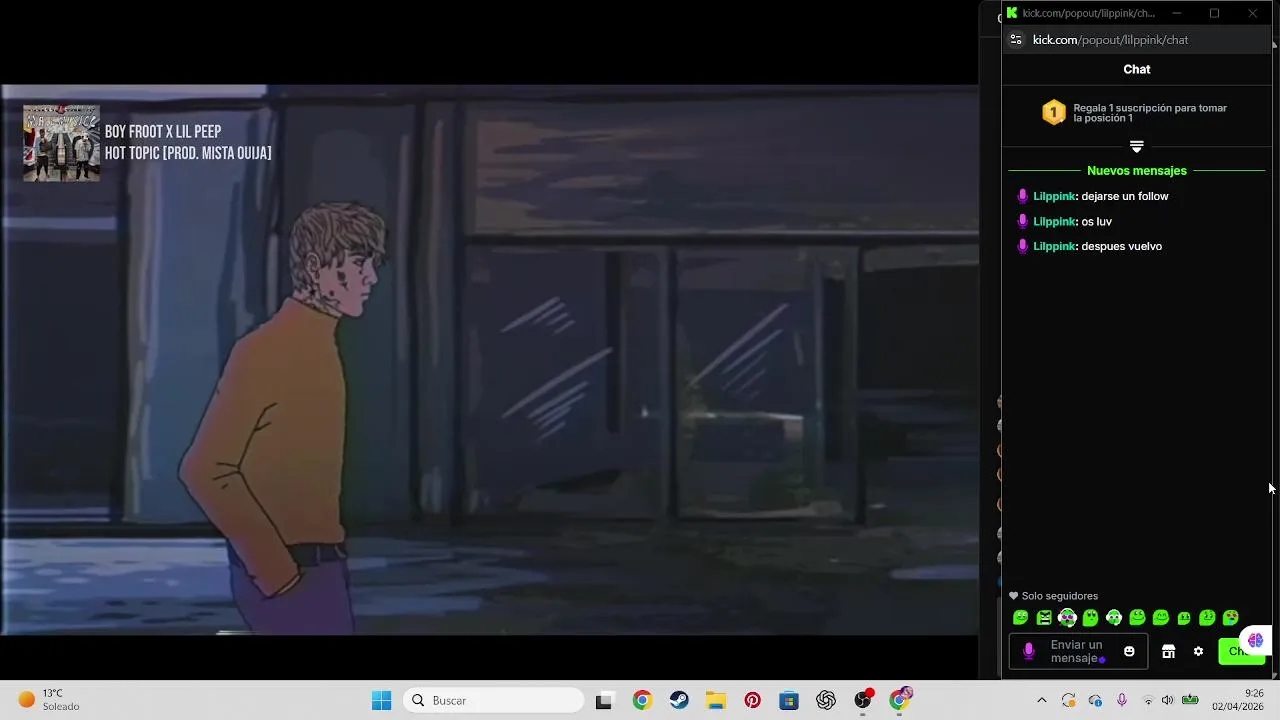Click chat message 'dejarse un follow'
The image size is (1280, 720).
point(1125,196)
